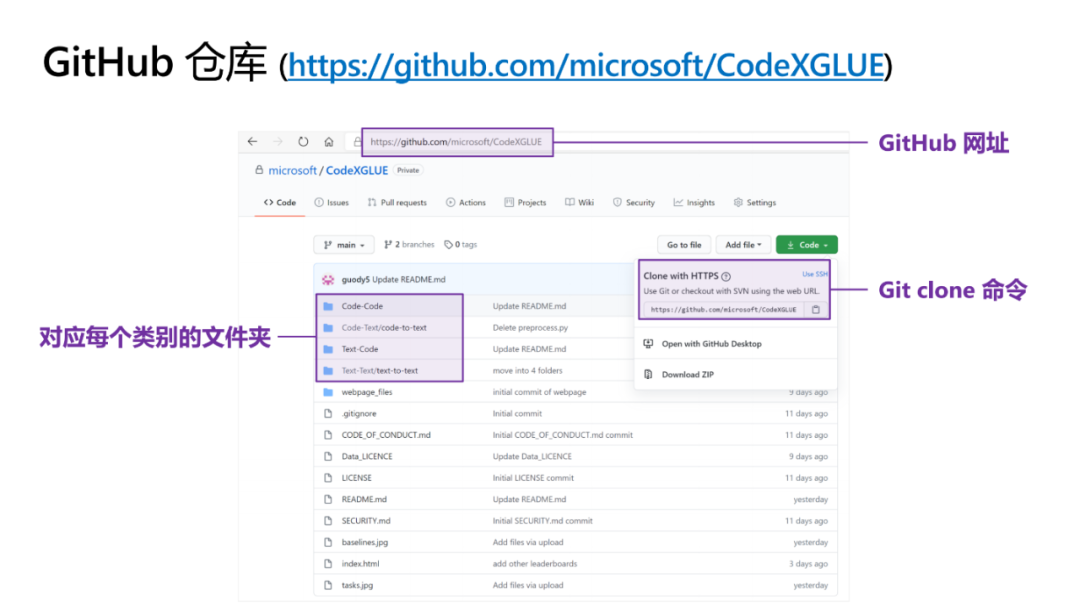
Task: Click the guody5 contributor avatar
Action: coord(328,280)
